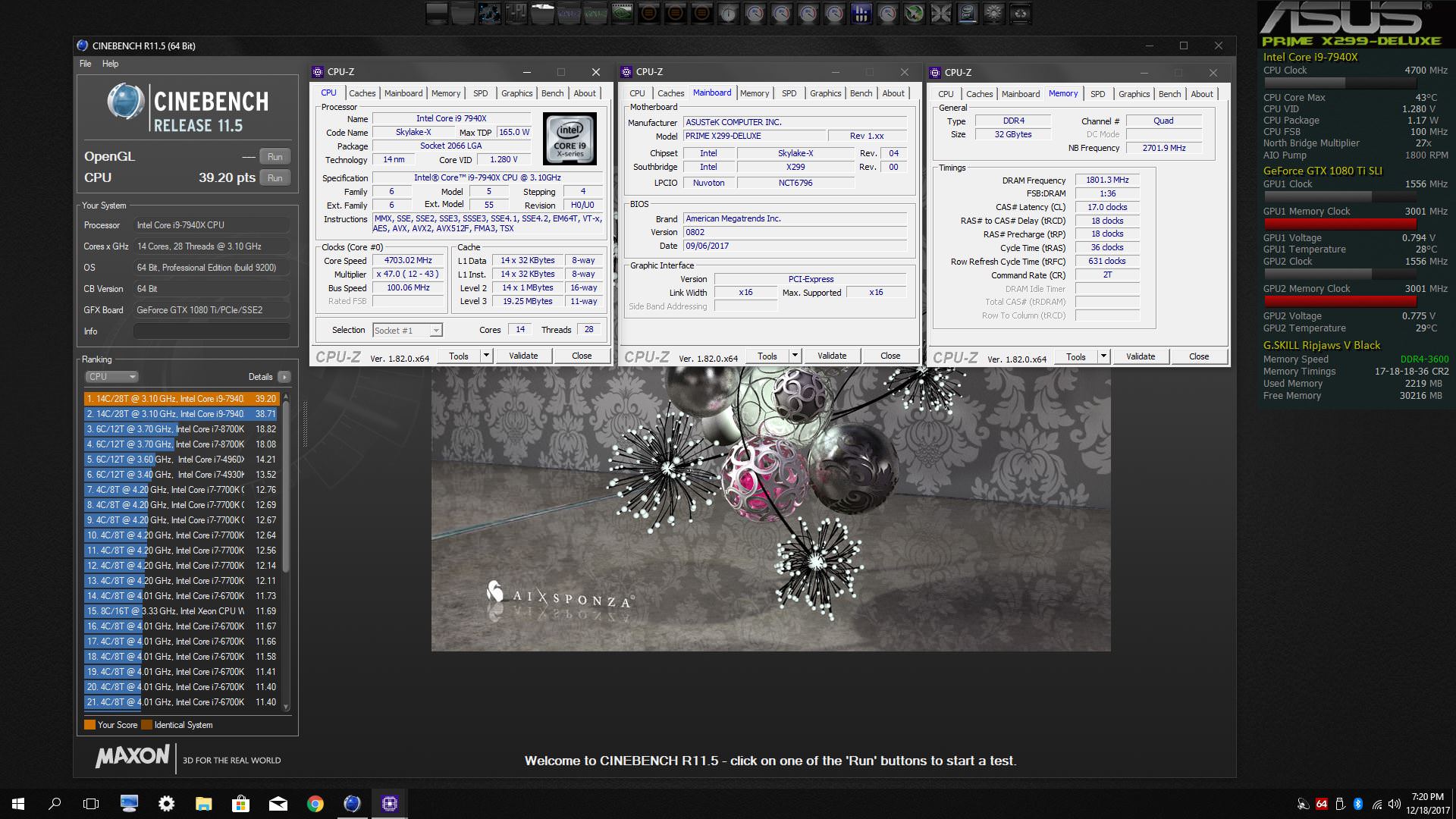Launch the blue equalizer bars dock icon
This screenshot has height=819, width=1456.
(861, 13)
